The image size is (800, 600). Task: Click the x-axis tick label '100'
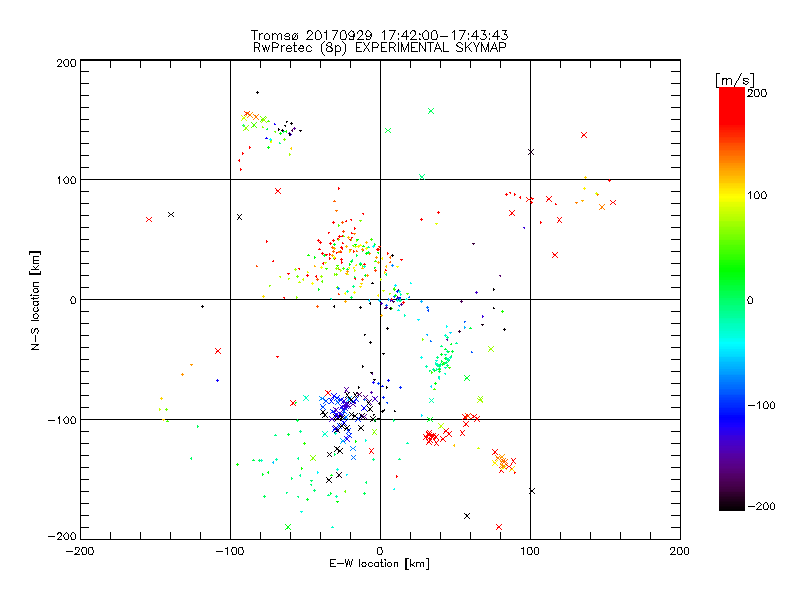(530, 551)
